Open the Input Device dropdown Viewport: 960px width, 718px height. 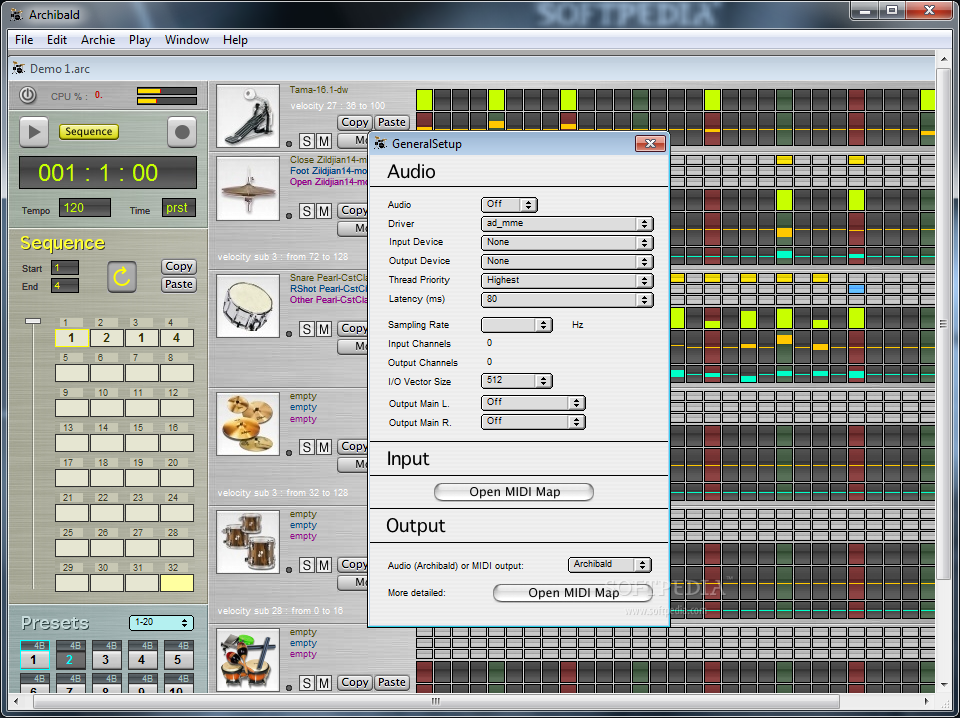(567, 242)
